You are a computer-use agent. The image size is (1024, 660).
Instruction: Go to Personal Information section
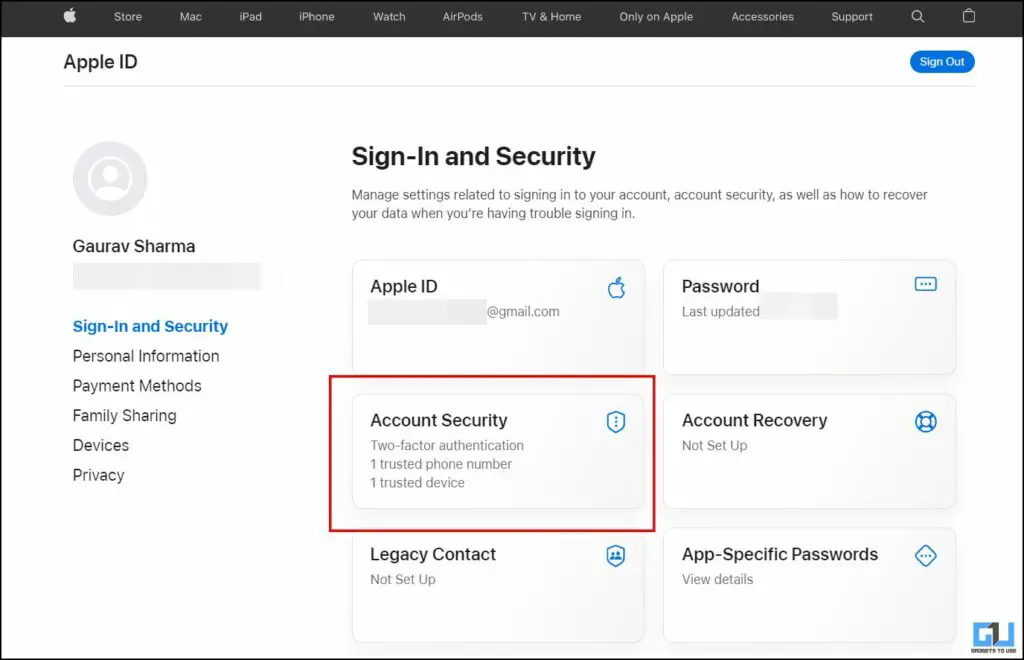coord(146,356)
